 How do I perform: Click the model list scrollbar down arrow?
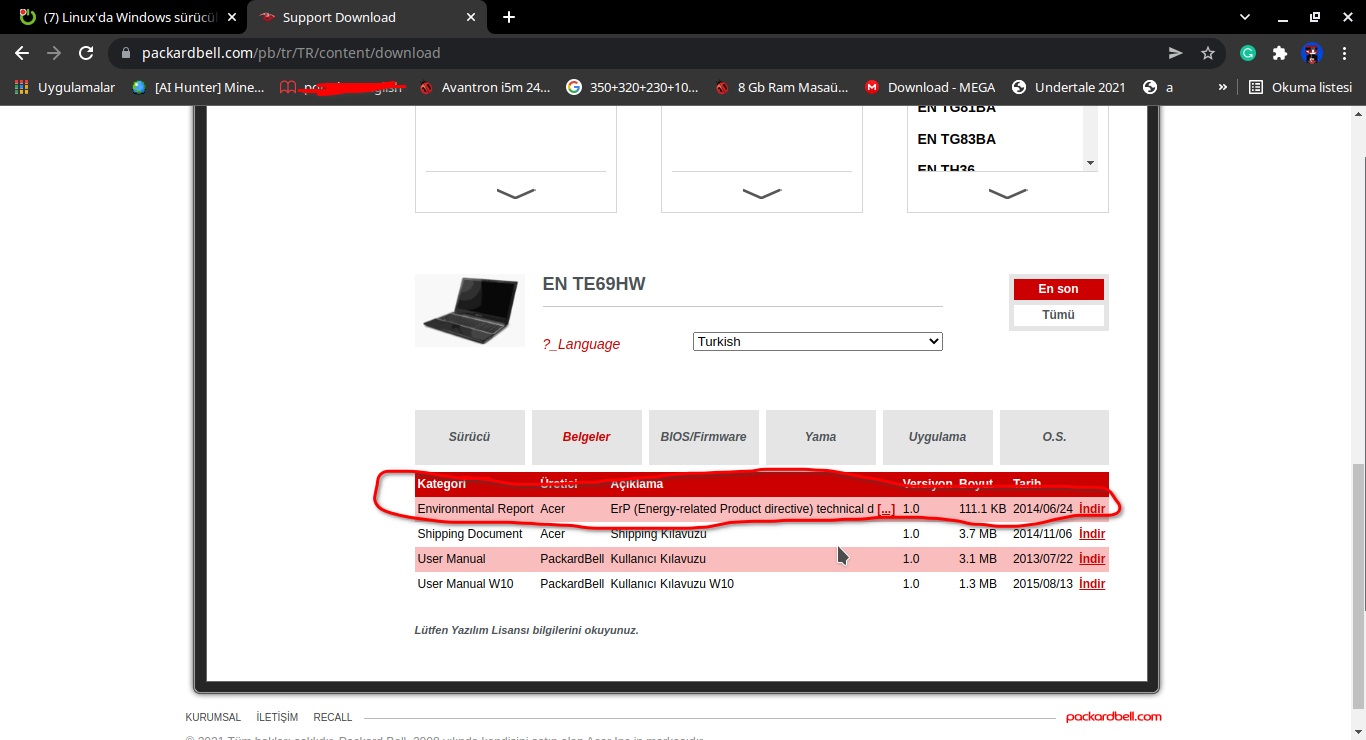(1090, 163)
